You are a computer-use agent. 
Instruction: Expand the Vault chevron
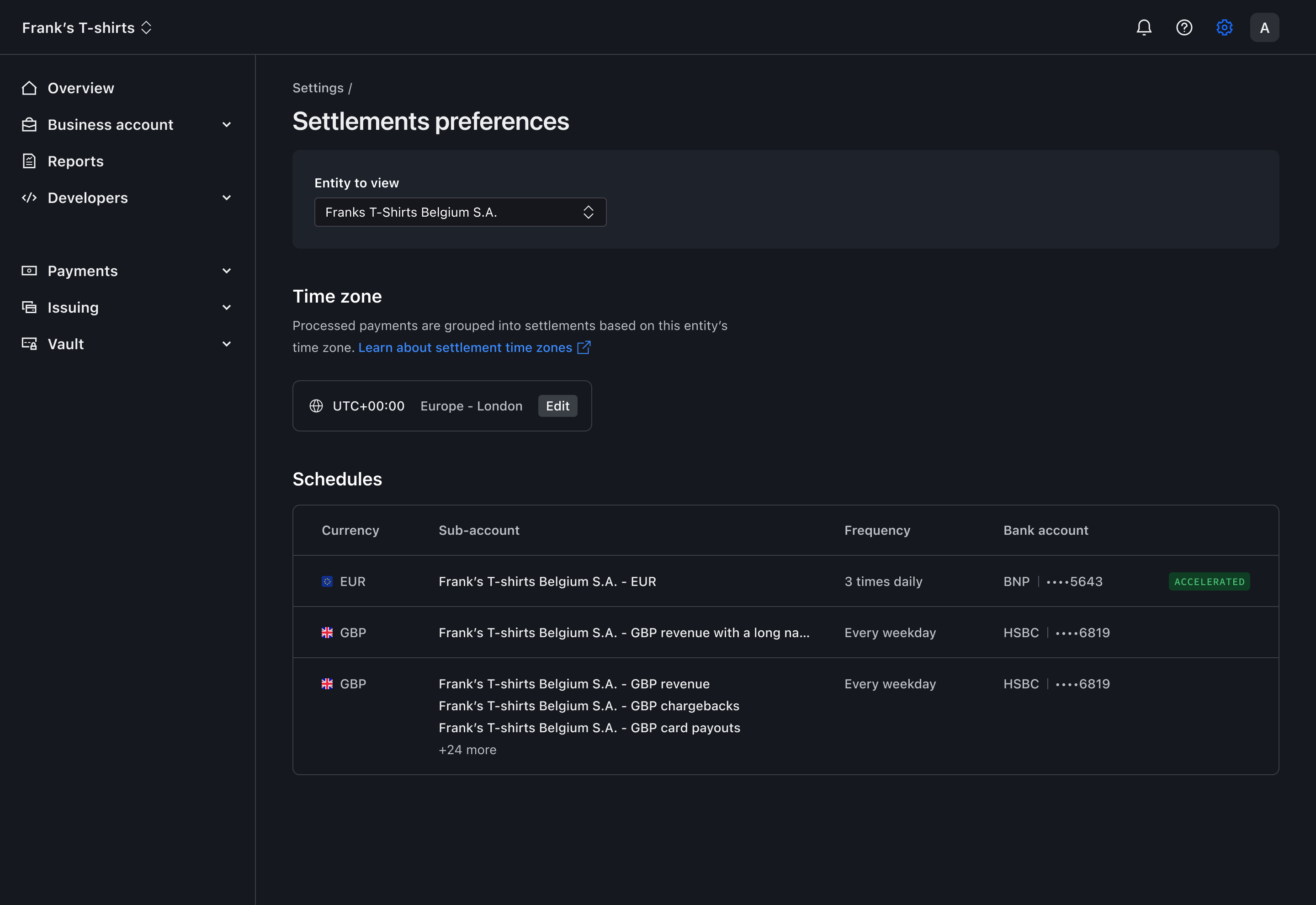point(227,344)
